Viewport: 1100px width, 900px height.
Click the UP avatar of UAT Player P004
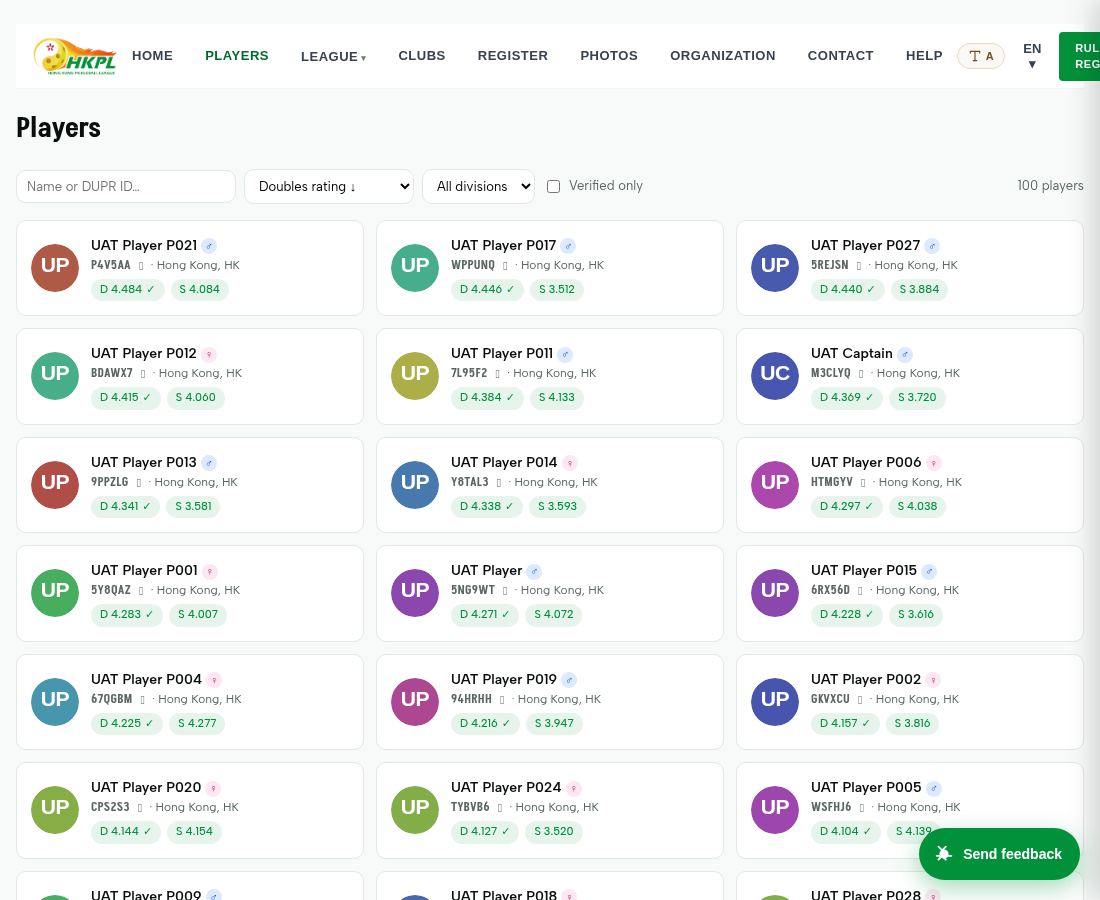click(x=55, y=701)
